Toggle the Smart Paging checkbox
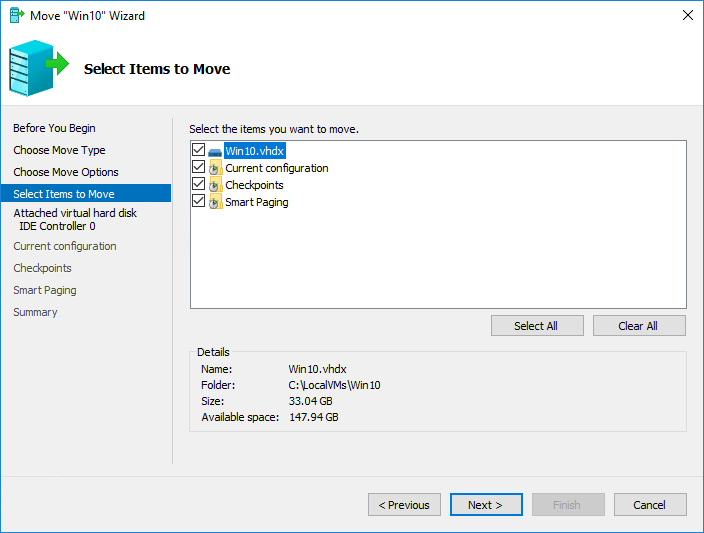 198,201
